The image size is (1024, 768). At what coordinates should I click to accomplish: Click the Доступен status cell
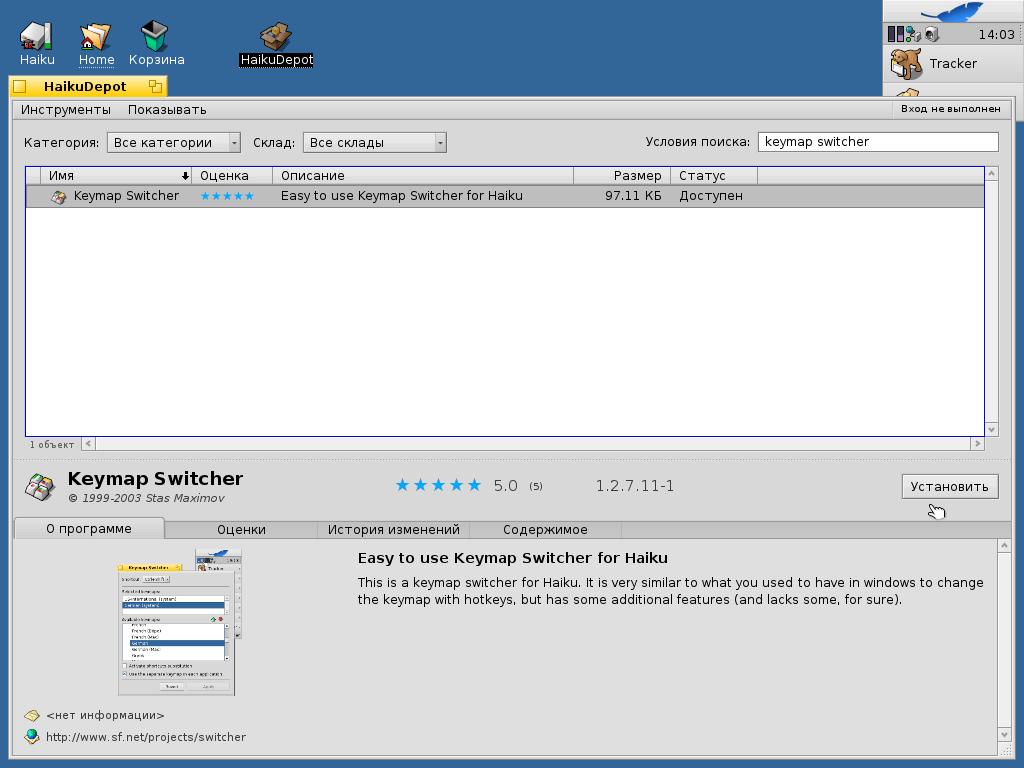point(711,196)
